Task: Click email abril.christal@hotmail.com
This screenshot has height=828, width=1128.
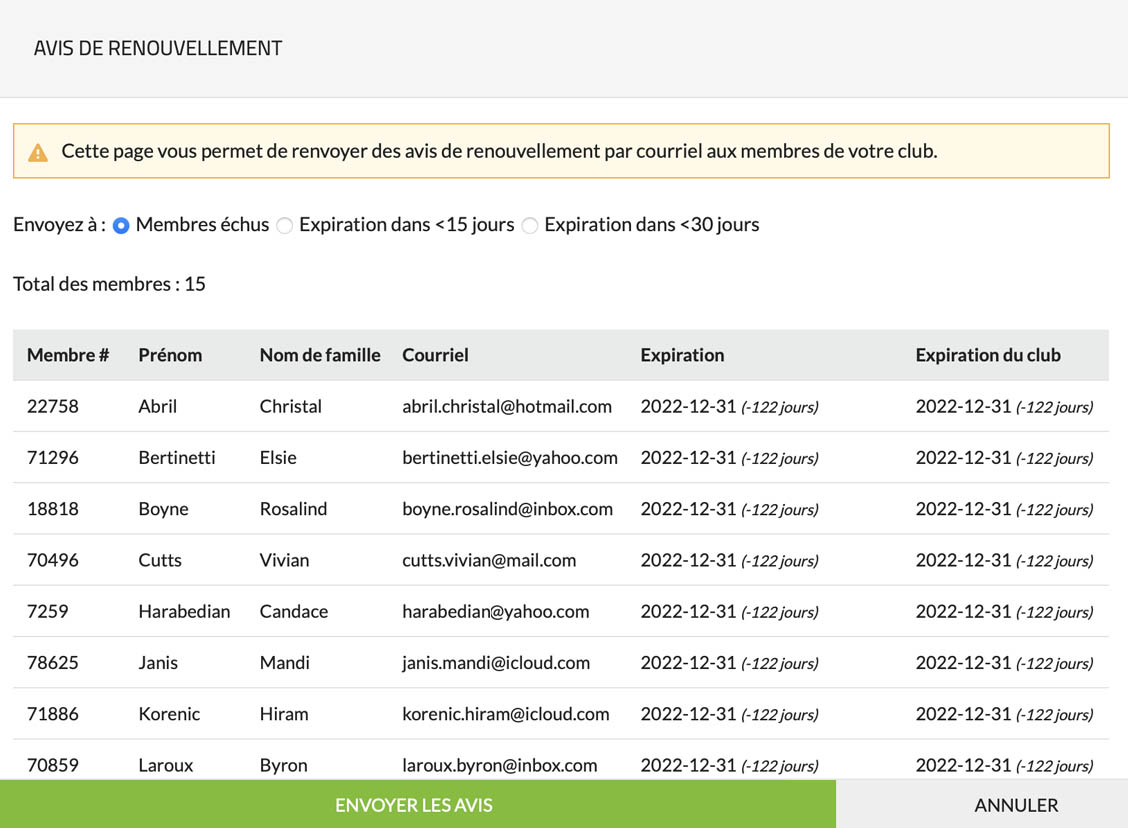Action: (507, 407)
